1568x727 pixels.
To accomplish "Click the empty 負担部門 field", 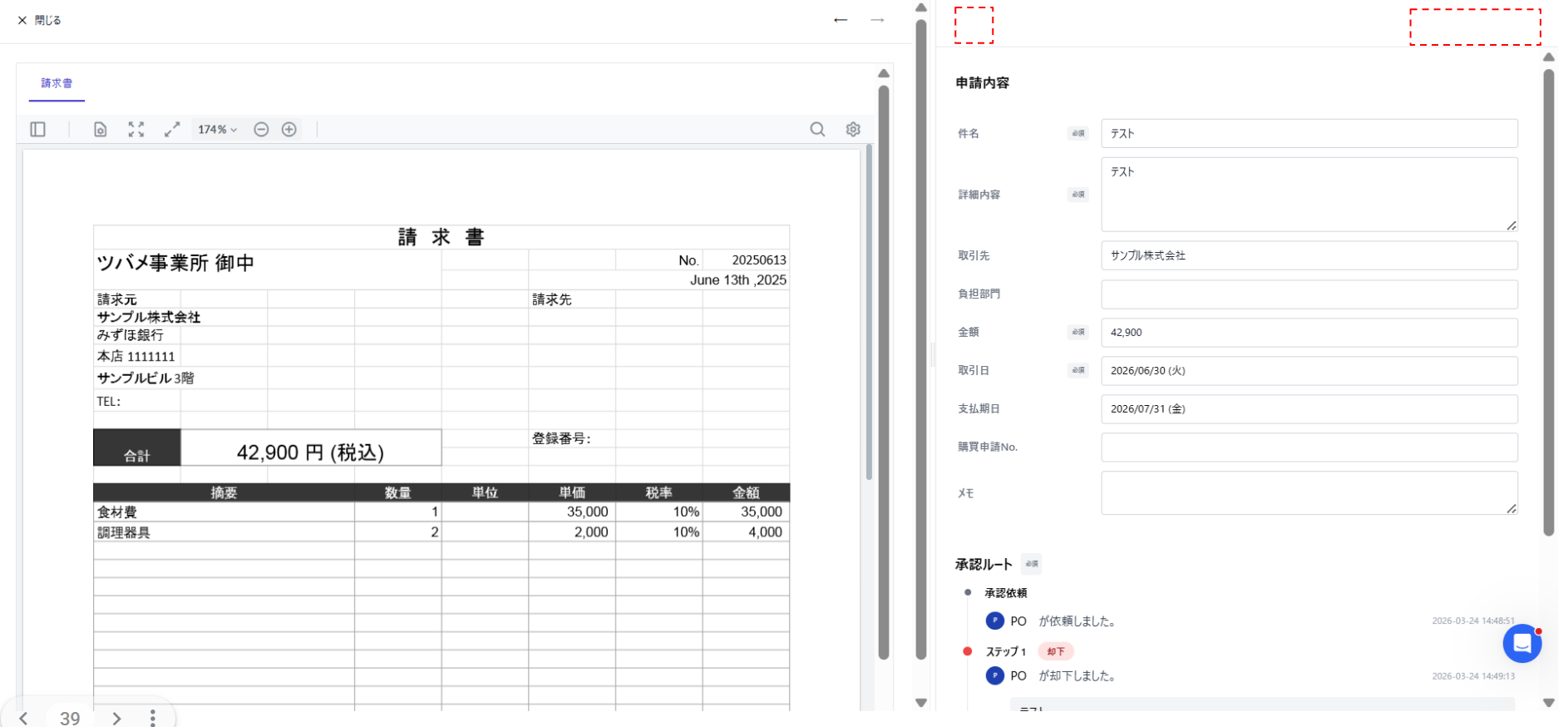I will (x=1309, y=294).
